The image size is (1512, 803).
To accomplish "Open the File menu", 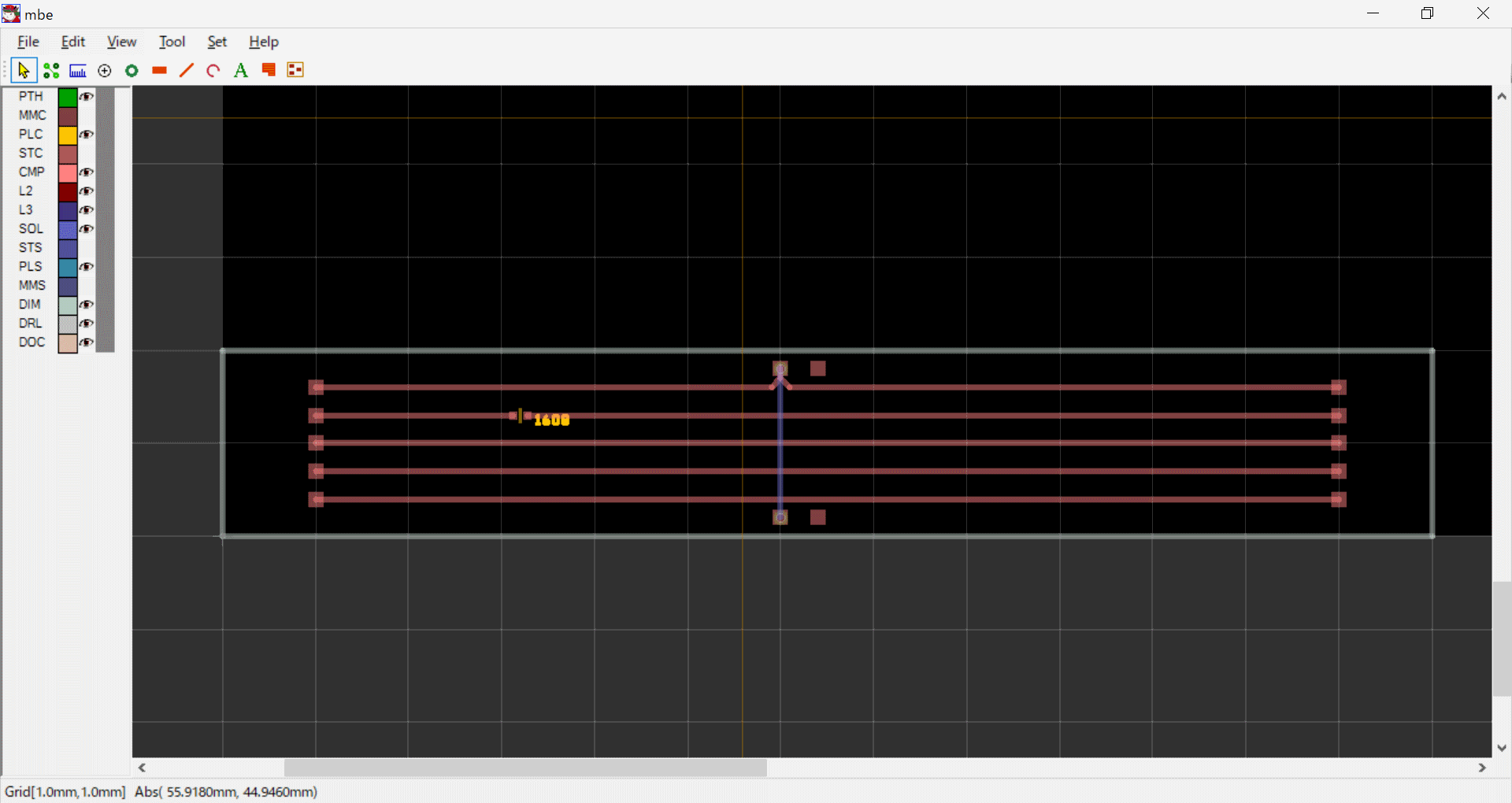I will [x=28, y=42].
